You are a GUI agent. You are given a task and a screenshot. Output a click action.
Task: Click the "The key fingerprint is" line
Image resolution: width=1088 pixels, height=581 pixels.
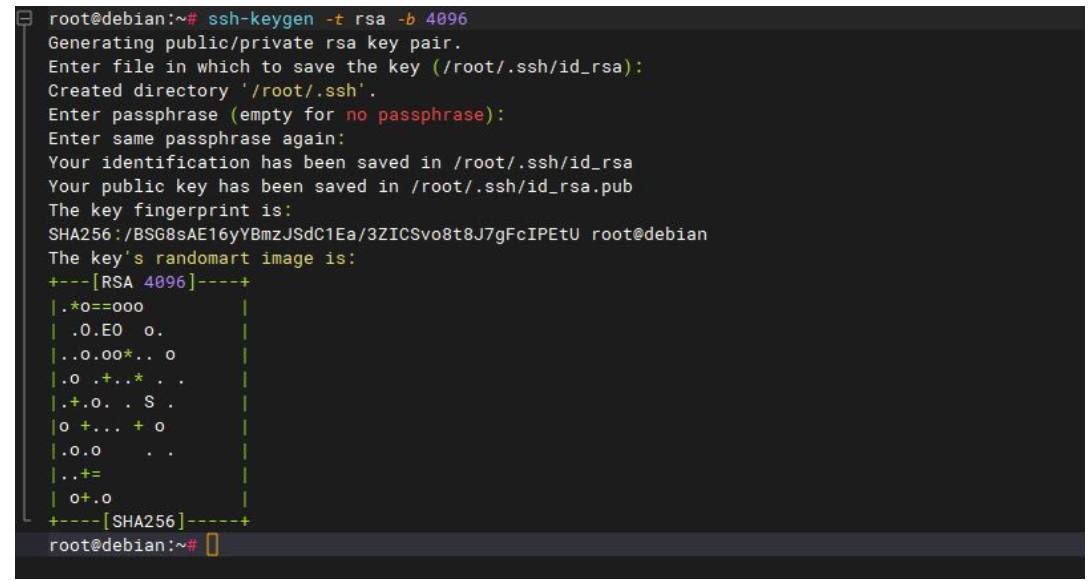click(x=168, y=210)
